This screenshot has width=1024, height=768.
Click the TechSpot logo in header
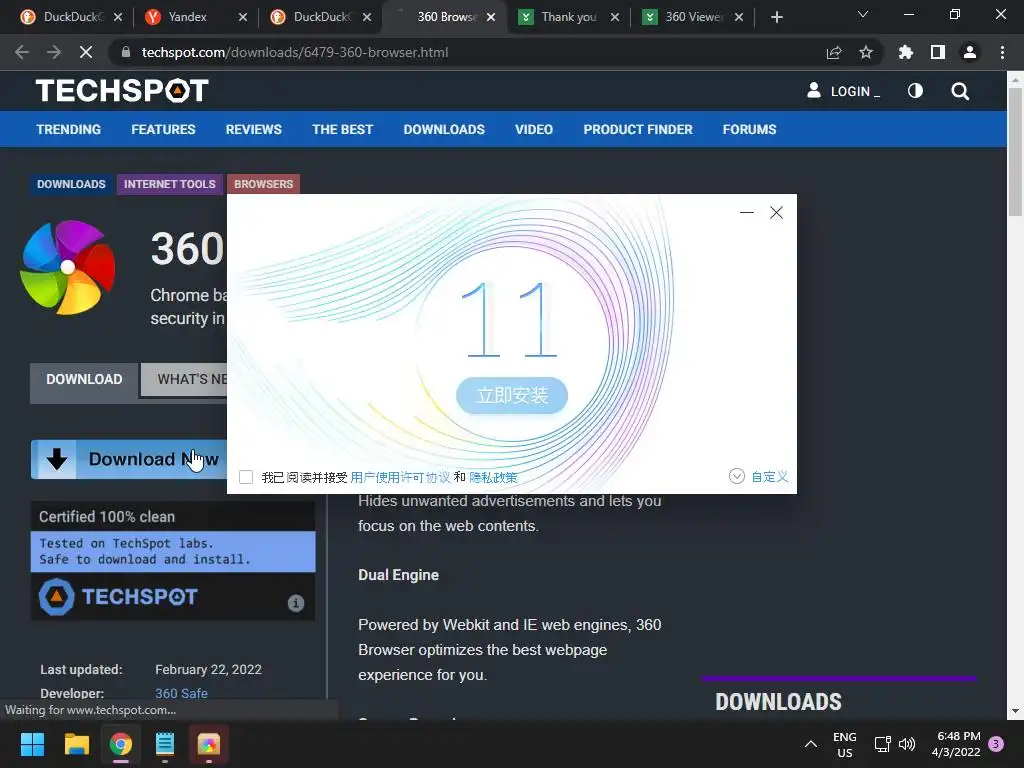(x=122, y=91)
